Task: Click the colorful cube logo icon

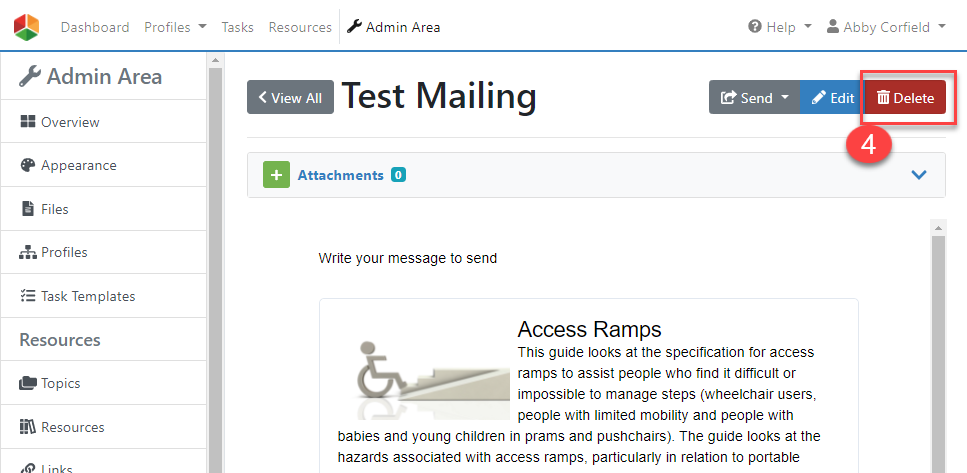Action: click(x=27, y=27)
